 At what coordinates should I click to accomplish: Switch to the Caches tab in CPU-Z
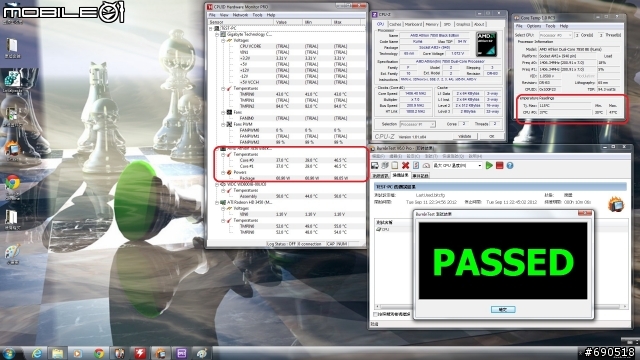click(x=395, y=24)
